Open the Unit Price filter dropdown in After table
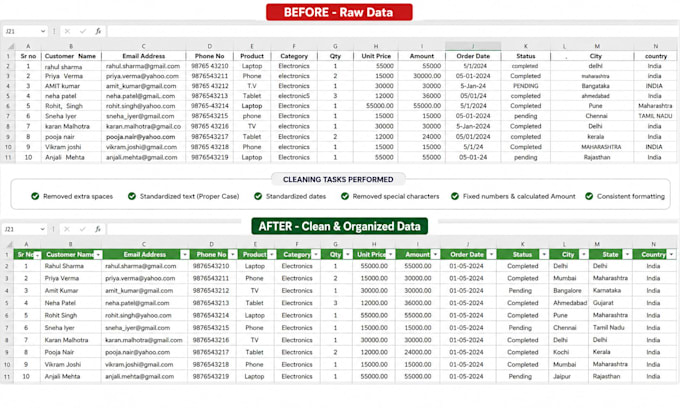The width and height of the screenshot is (680, 408). click(390, 255)
